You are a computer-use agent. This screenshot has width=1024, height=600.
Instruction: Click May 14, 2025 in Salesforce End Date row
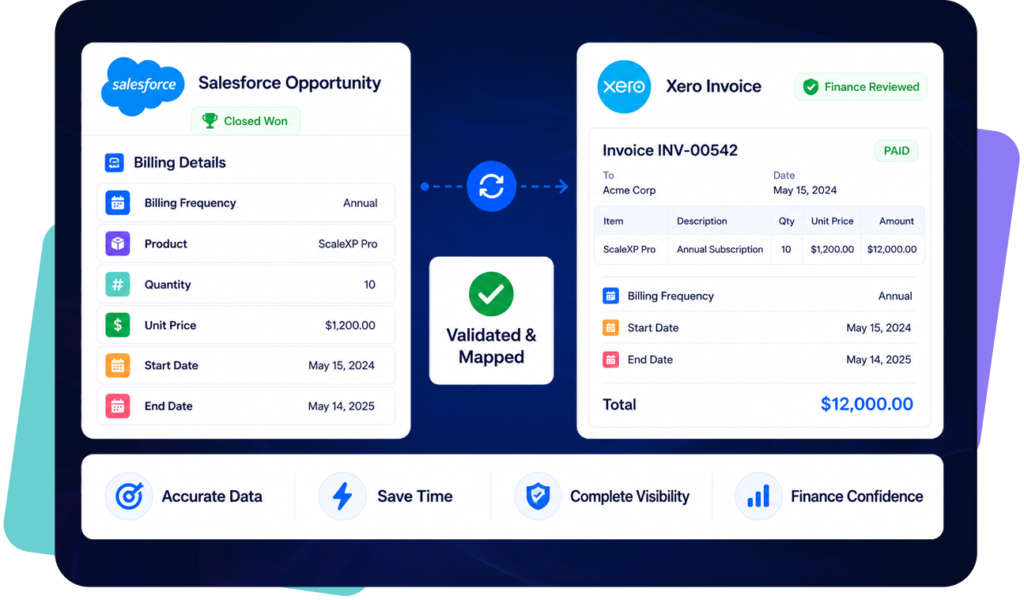pos(341,406)
